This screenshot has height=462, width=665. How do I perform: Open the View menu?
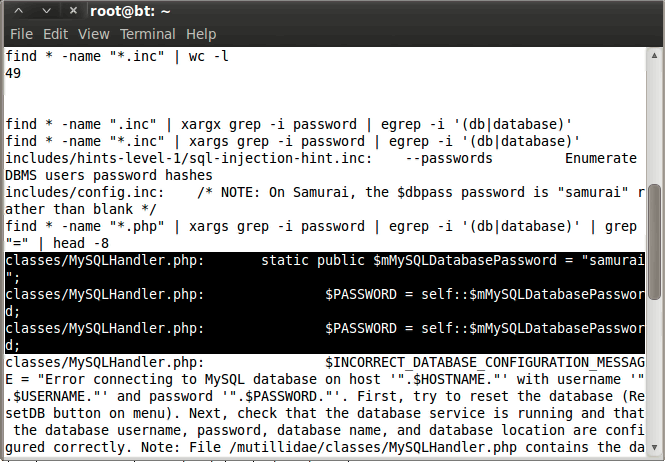pos(94,34)
